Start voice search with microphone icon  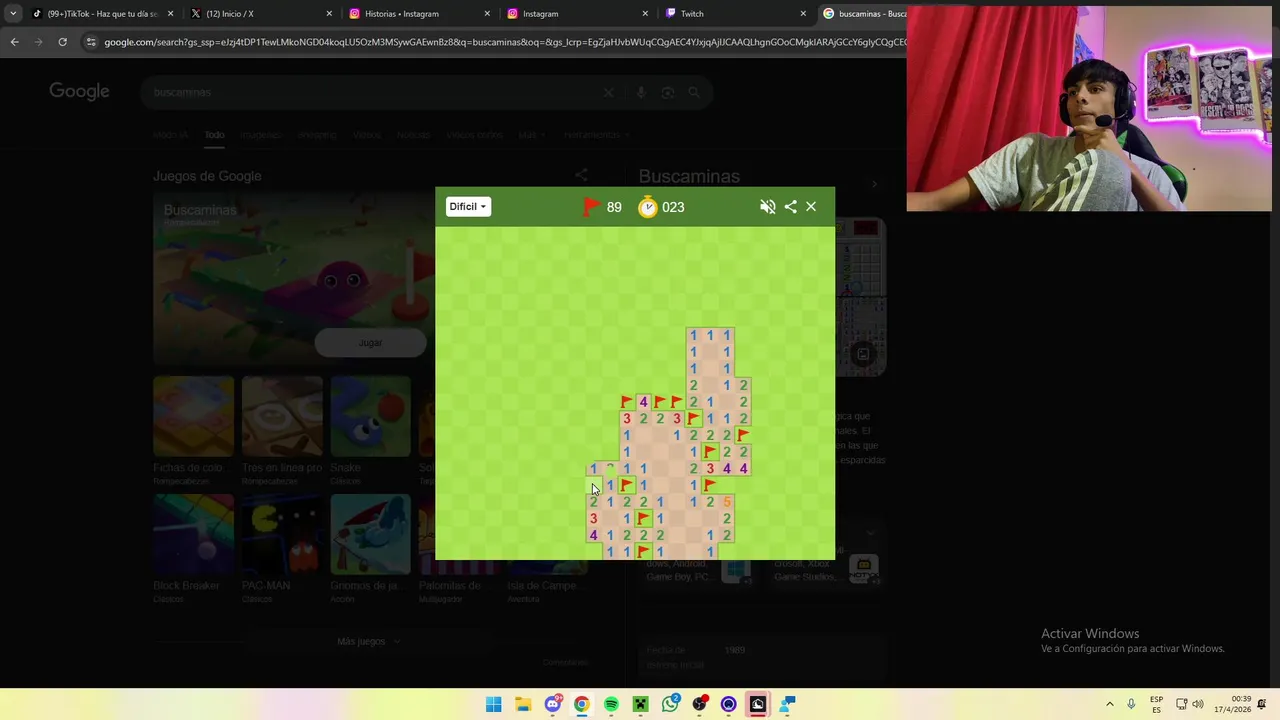pyautogui.click(x=641, y=92)
